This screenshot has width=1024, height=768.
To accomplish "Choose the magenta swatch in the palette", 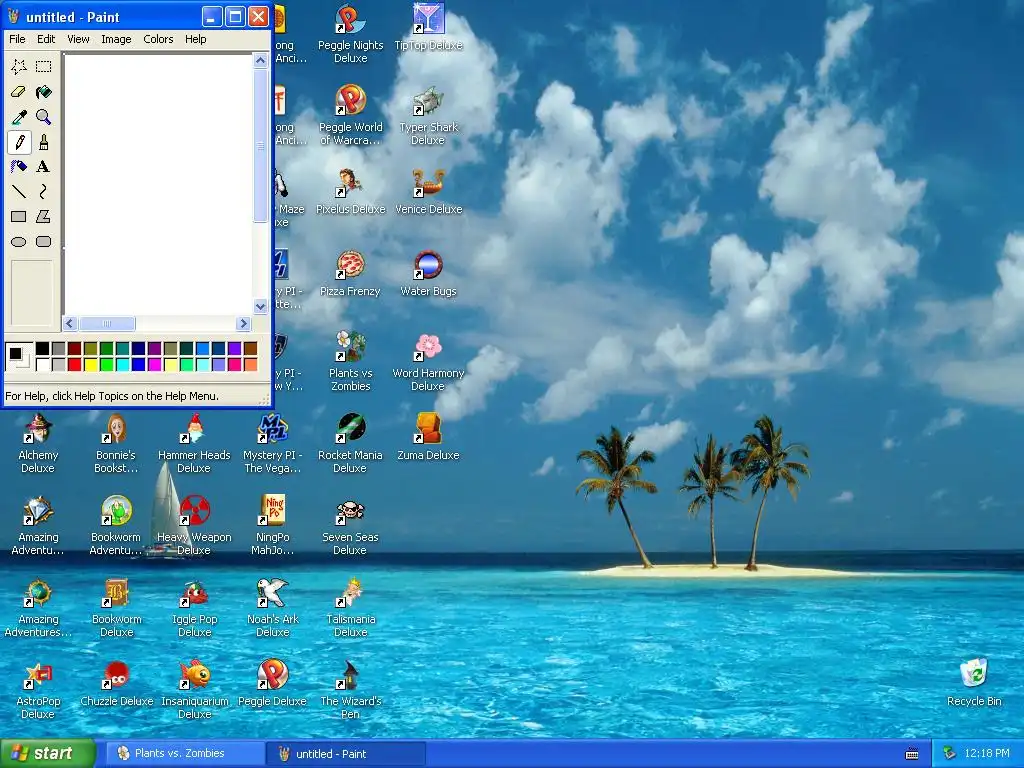I will point(154,364).
